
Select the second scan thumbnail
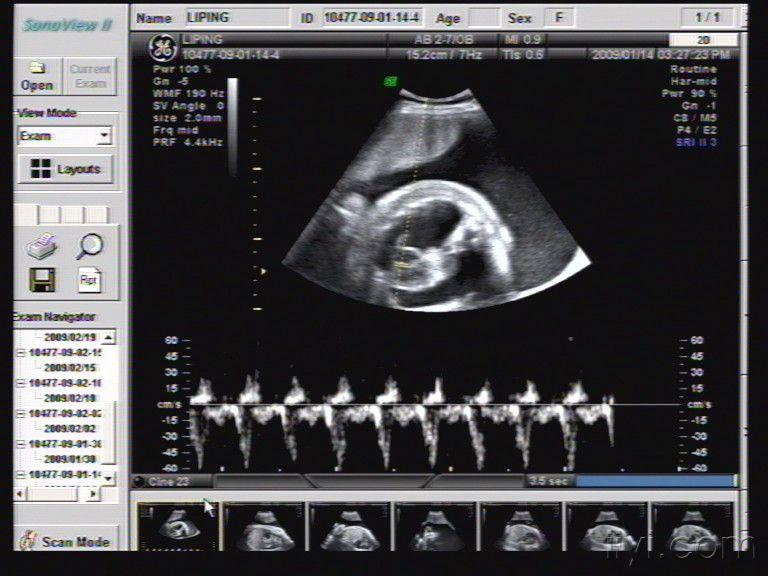[x=264, y=527]
